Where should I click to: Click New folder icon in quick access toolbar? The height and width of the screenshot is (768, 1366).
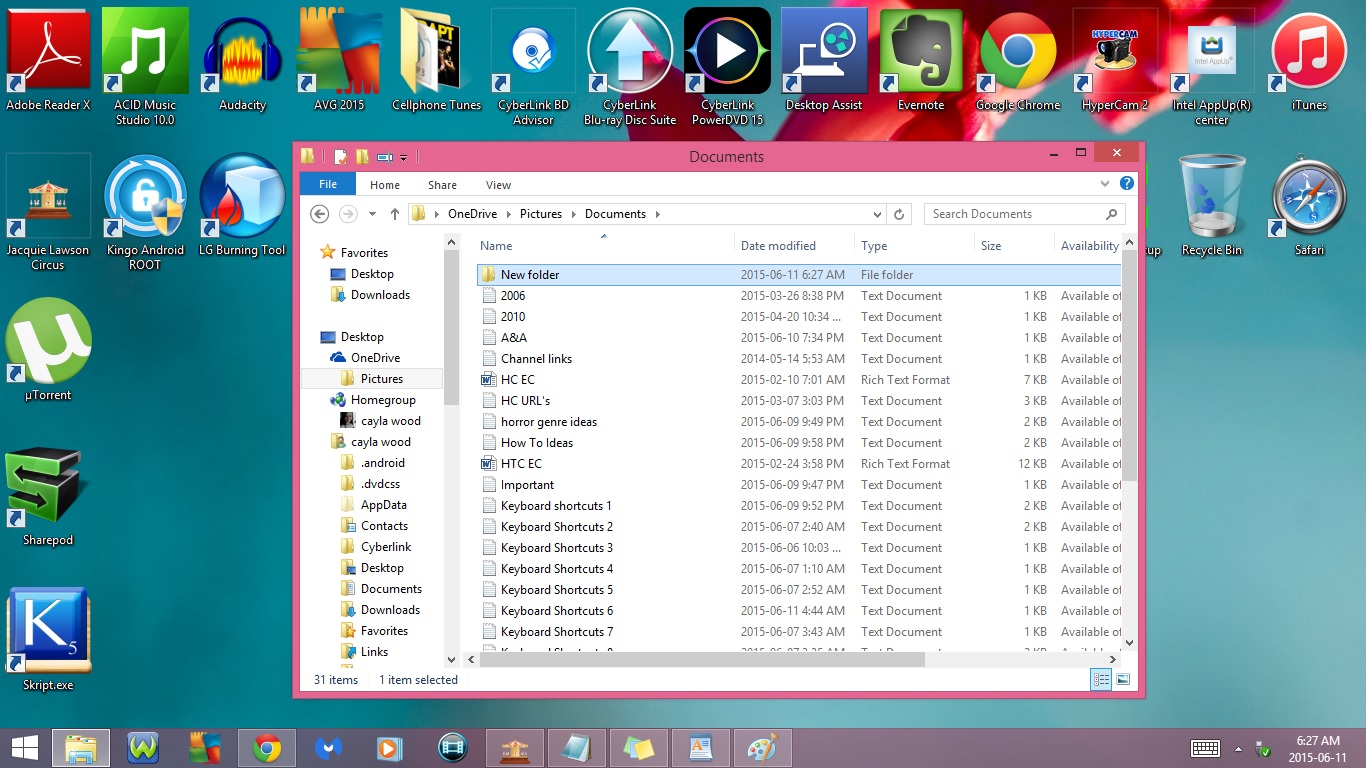pos(362,156)
